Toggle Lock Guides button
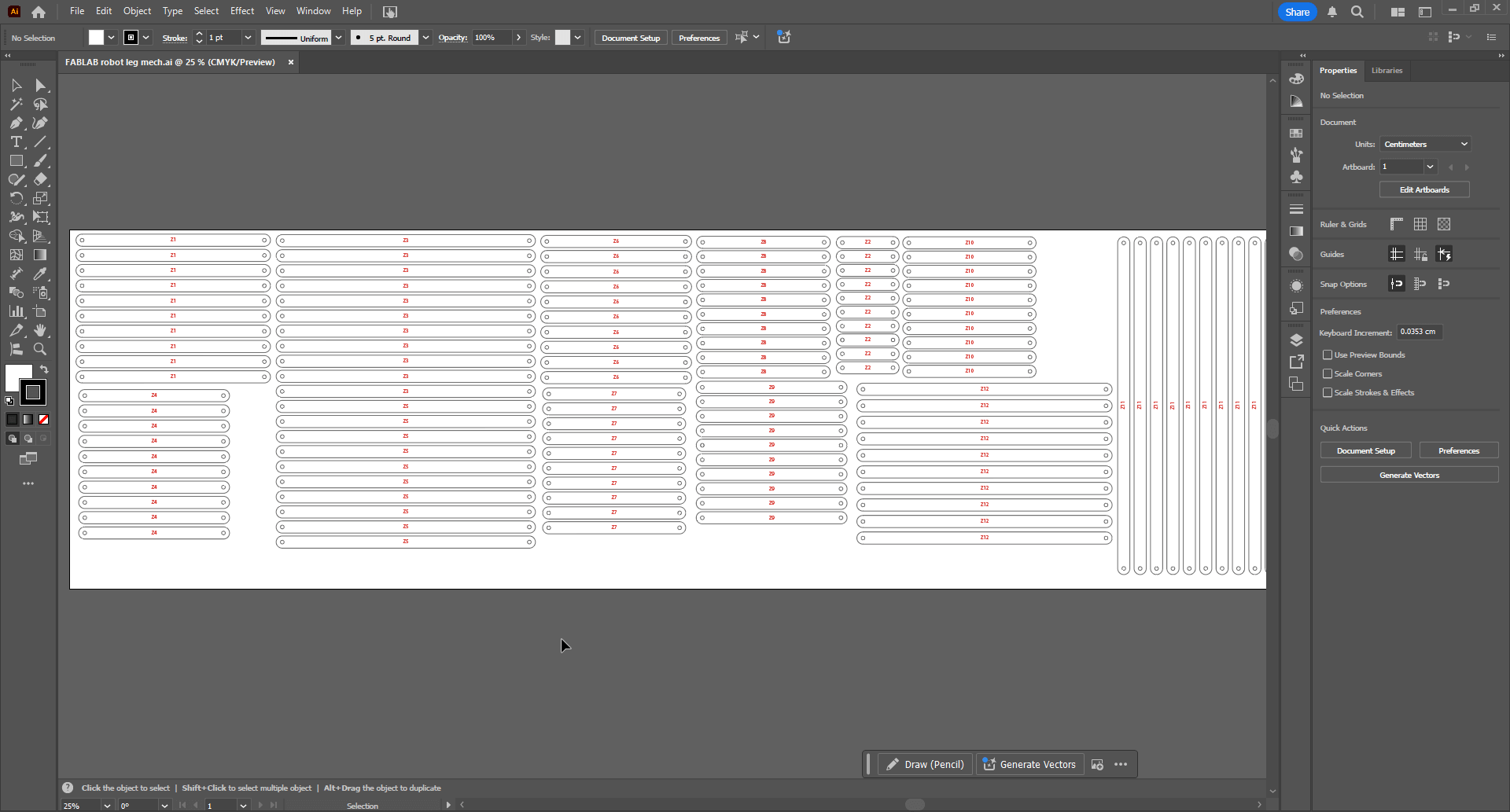 (1420, 254)
